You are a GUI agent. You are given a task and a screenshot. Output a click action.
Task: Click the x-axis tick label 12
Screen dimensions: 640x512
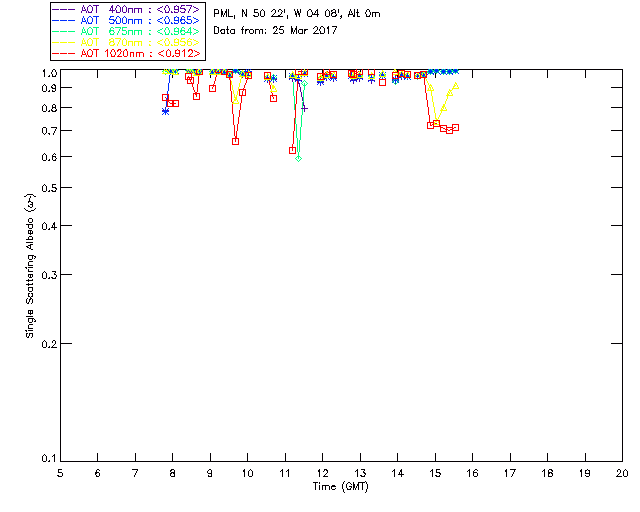point(322,473)
